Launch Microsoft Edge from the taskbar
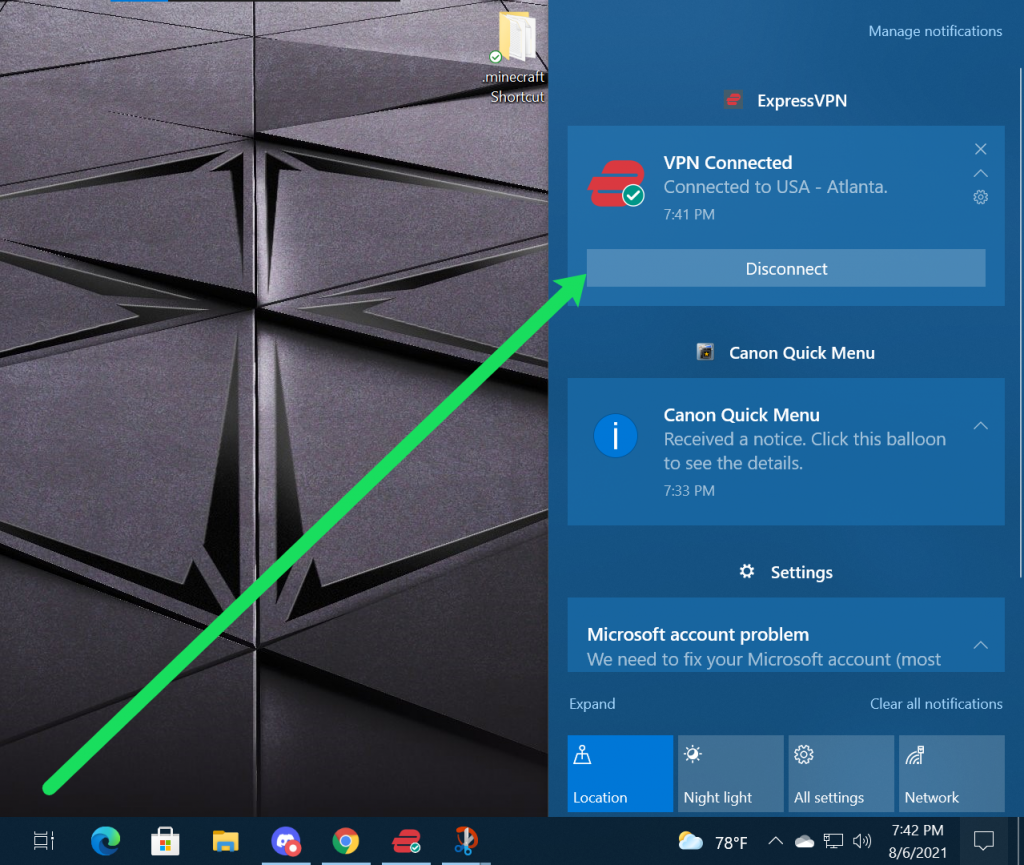Image resolution: width=1024 pixels, height=865 pixels. (x=105, y=841)
